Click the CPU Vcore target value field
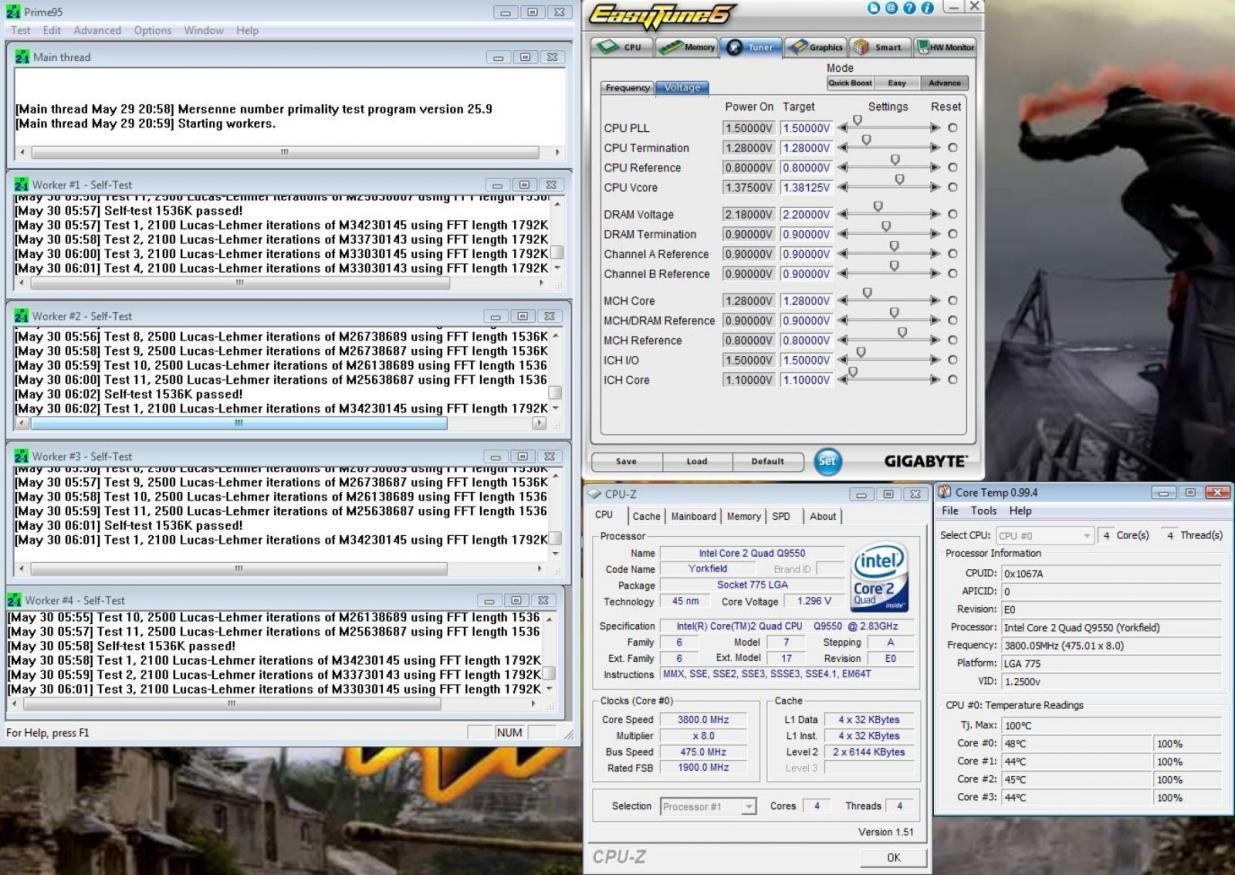Screen dimensions: 1235x875 point(806,187)
